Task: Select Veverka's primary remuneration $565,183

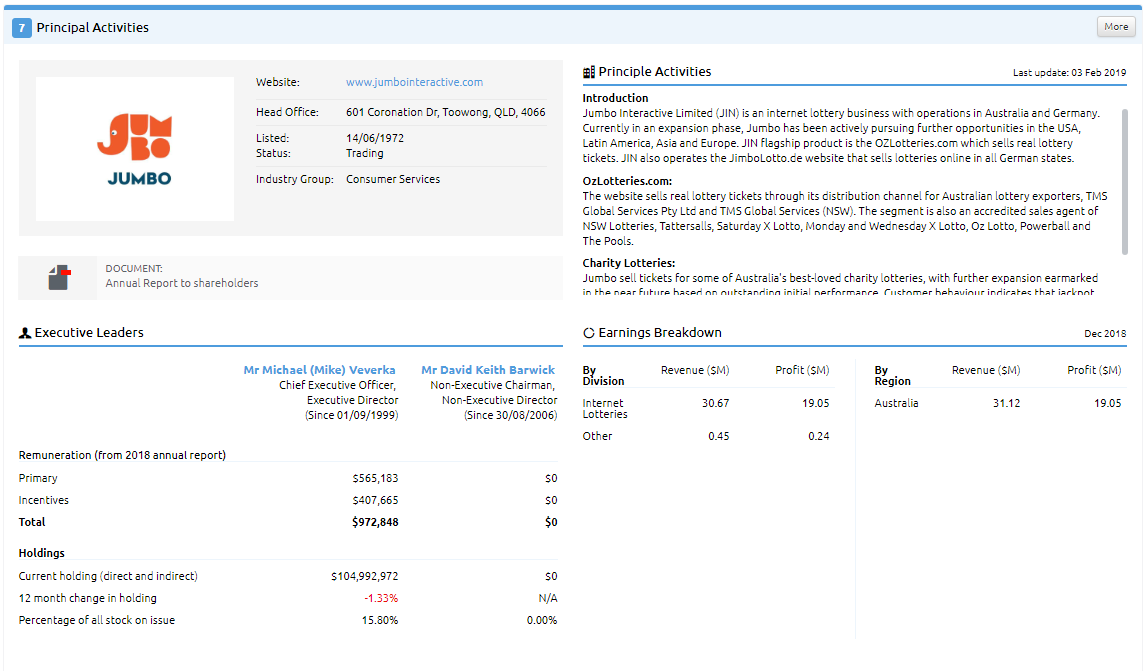Action: [375, 478]
